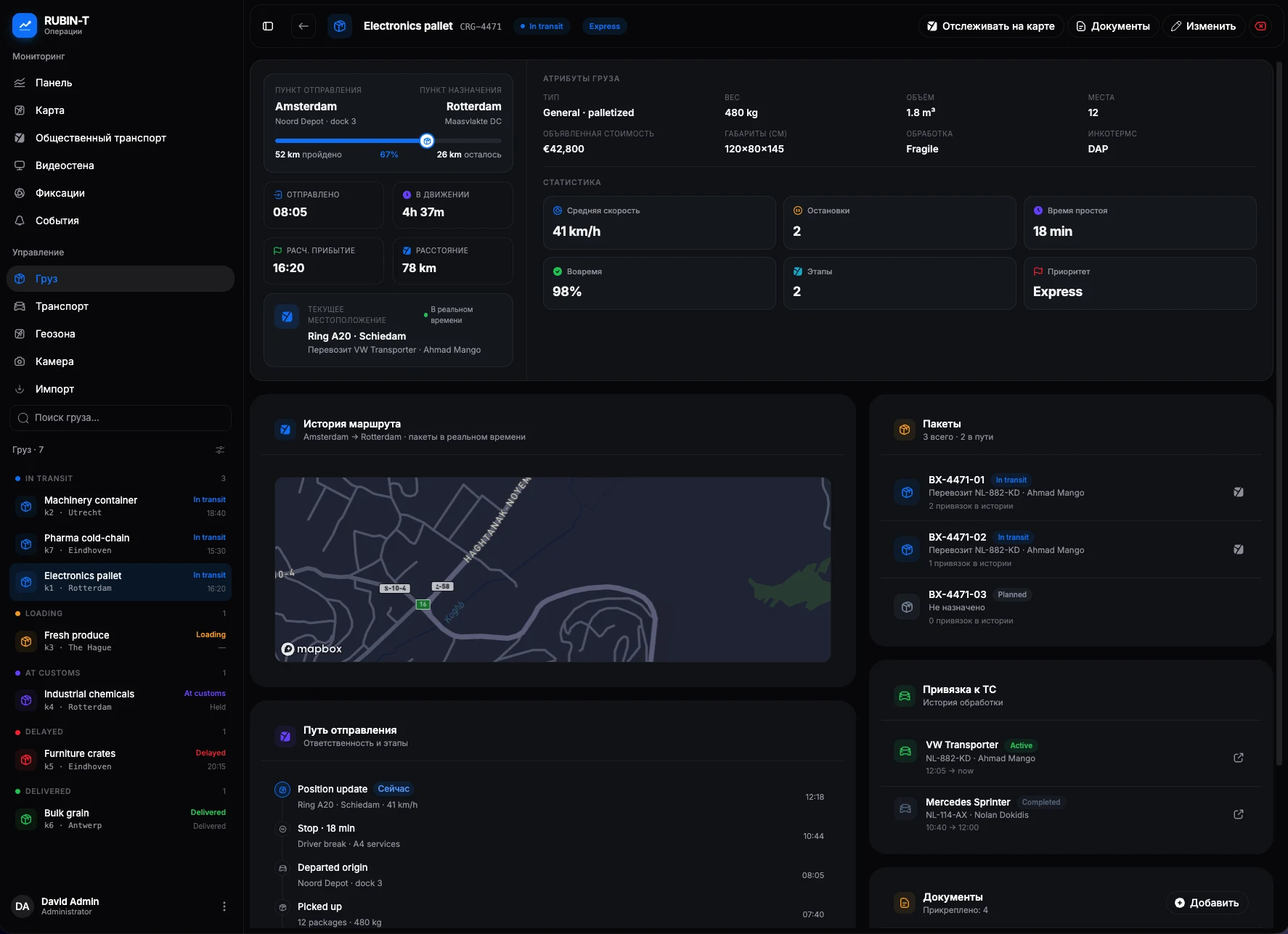This screenshot has height=934, width=1288.
Task: Click the Изменить button
Action: [1203, 26]
